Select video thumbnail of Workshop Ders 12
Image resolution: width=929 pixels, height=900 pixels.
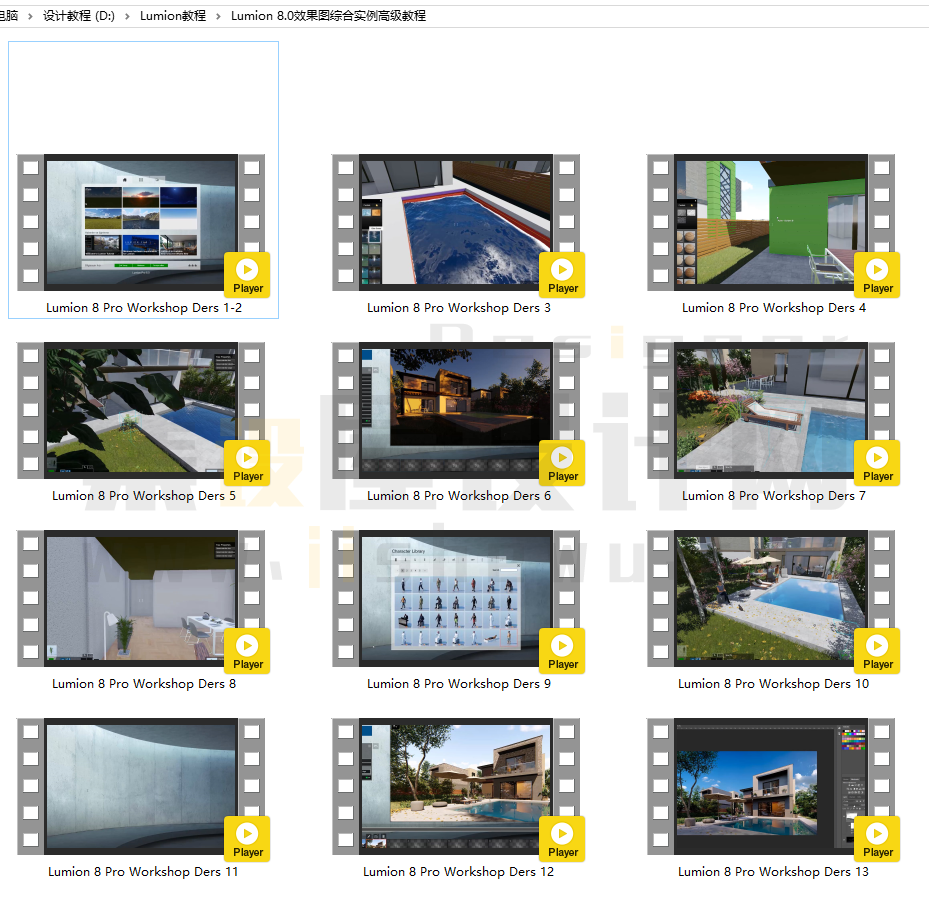coord(456,786)
